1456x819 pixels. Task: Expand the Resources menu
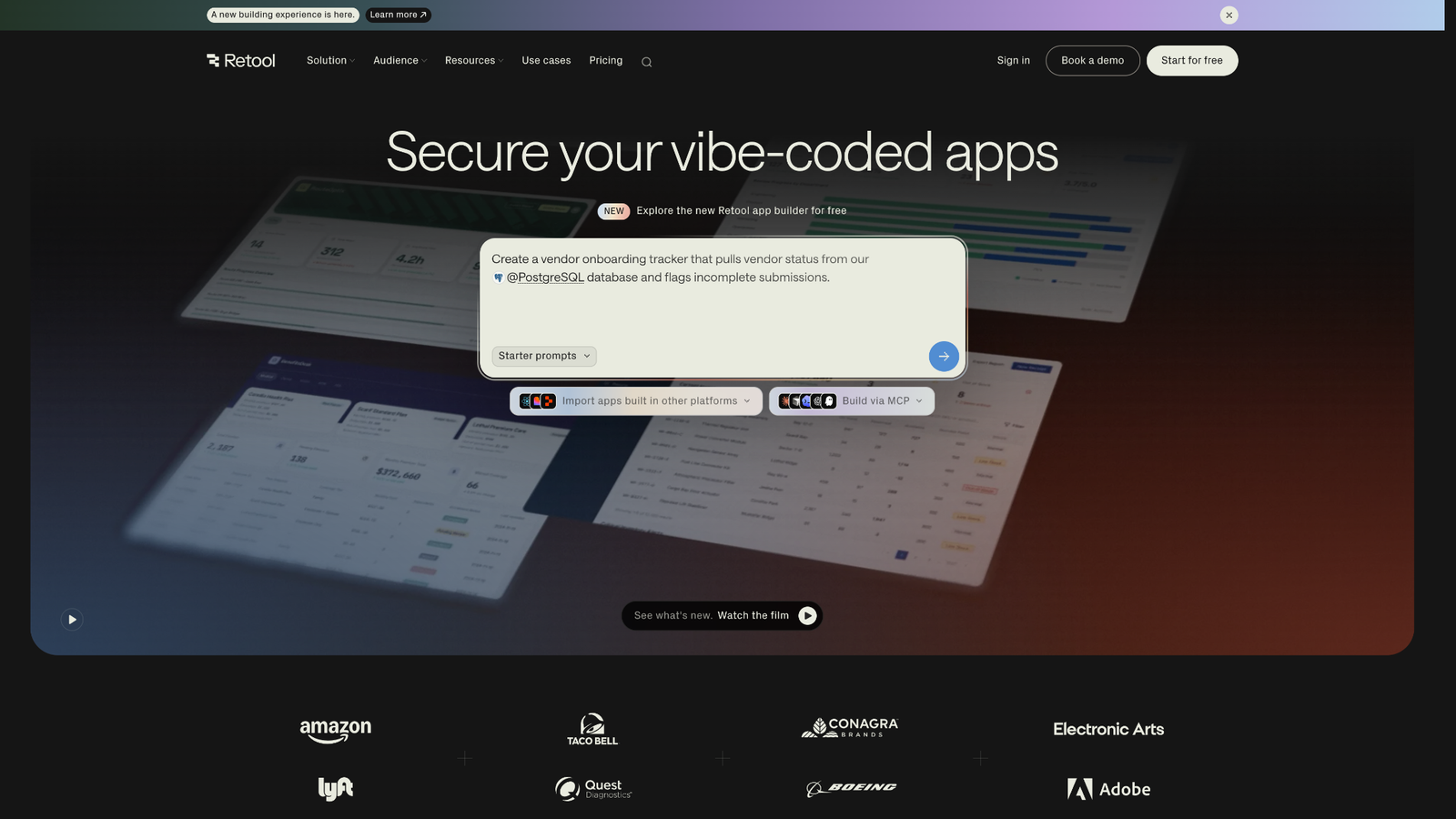(x=474, y=61)
